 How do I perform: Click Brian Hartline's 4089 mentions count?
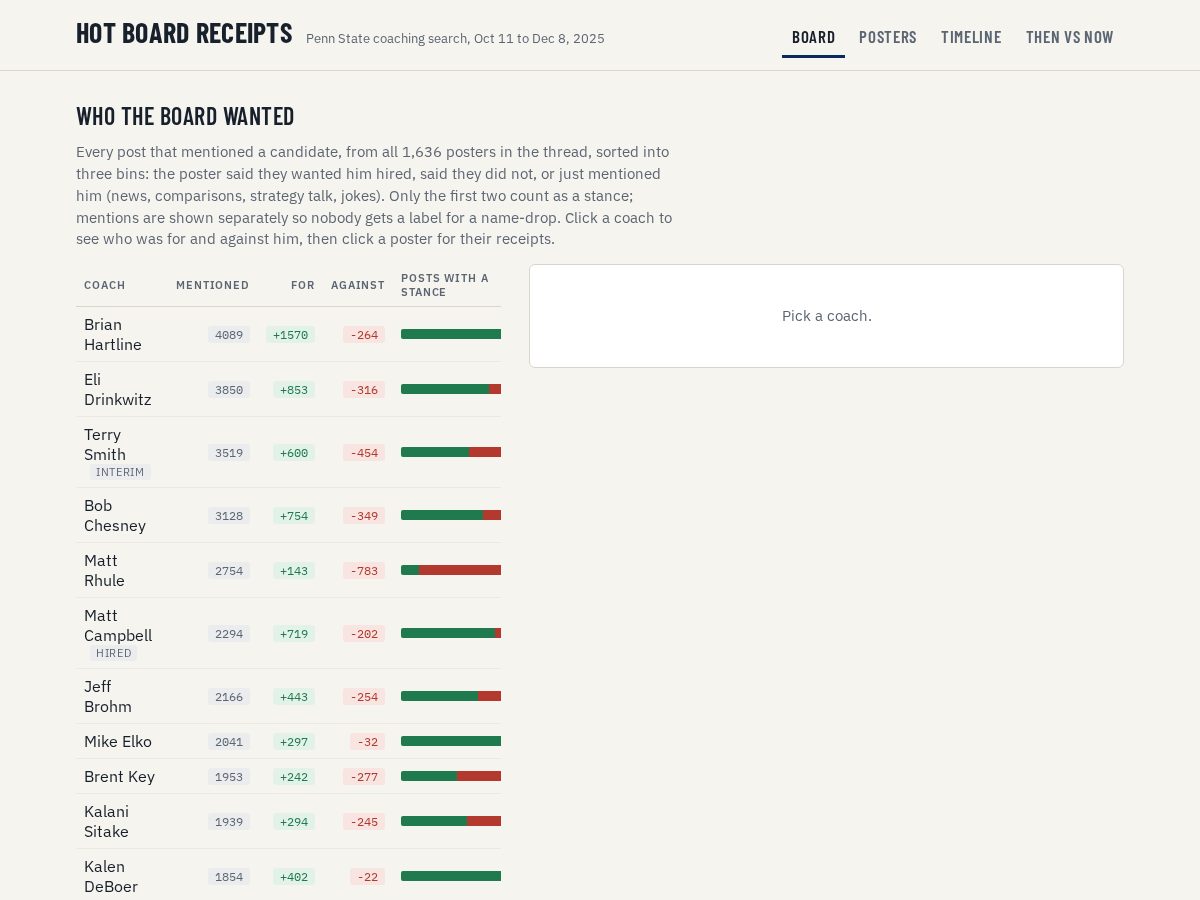click(x=229, y=335)
